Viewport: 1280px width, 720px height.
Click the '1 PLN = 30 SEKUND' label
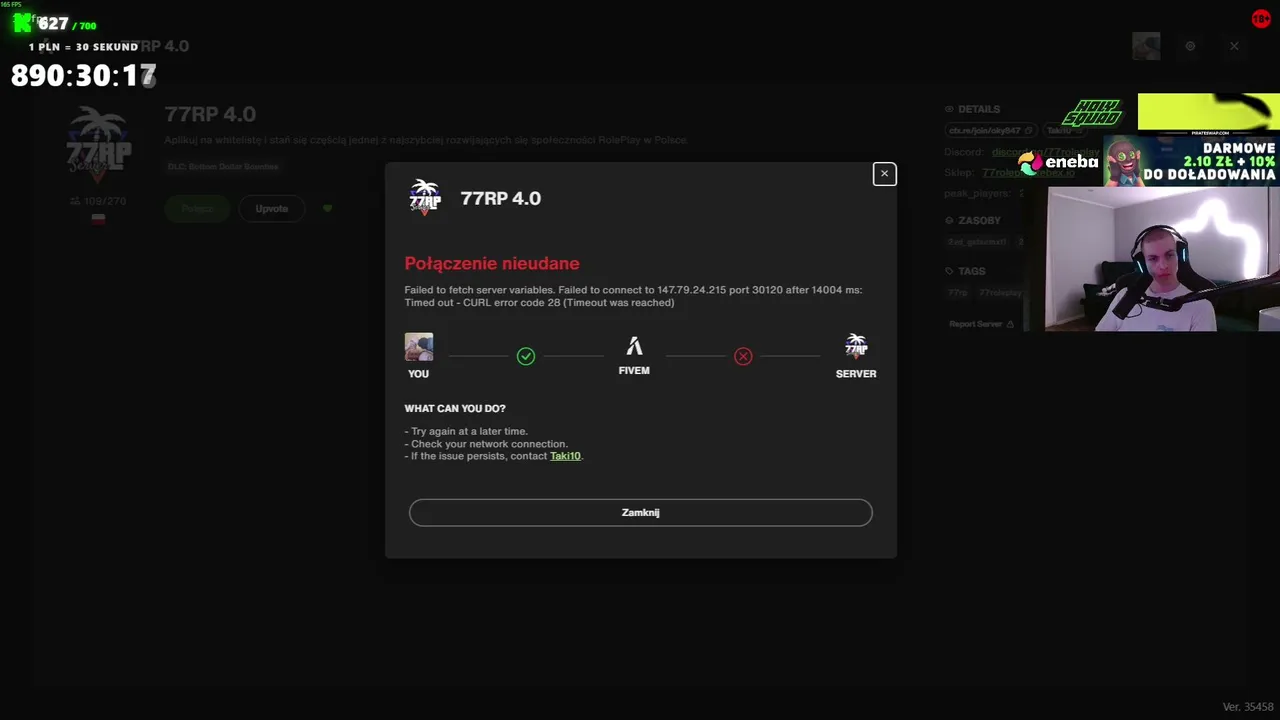83,47
